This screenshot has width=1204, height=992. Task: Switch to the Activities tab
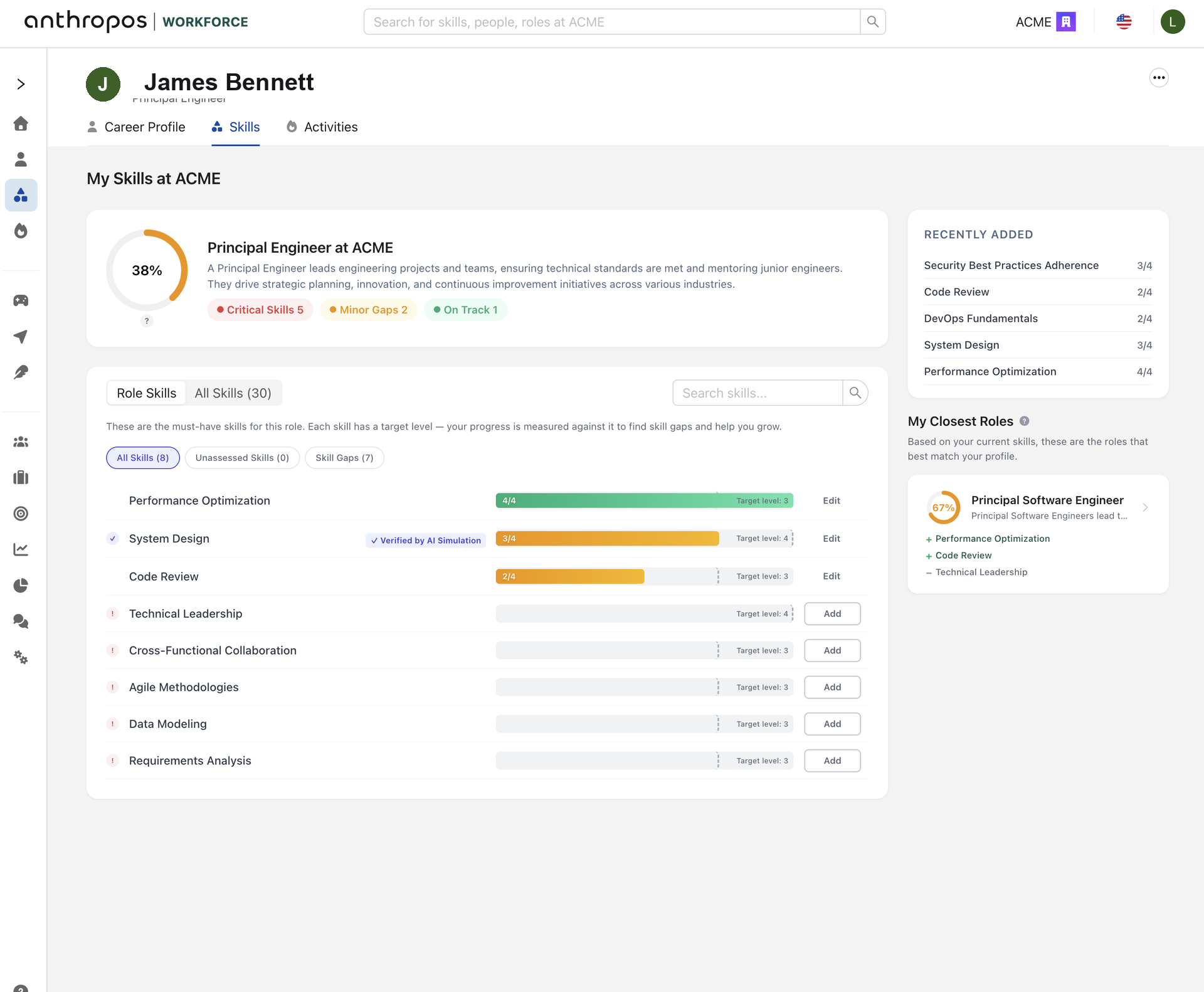tap(322, 127)
